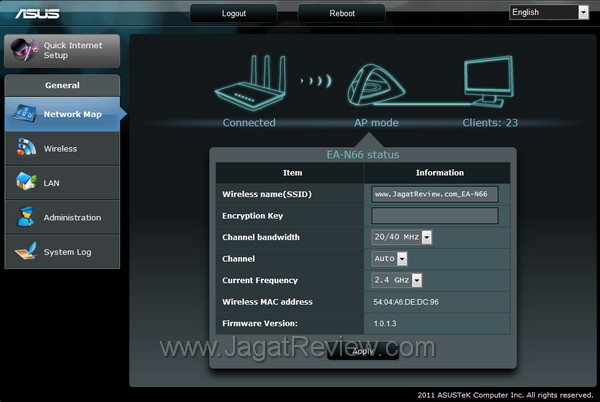
Task: Click the Wireless name (SSID) input field
Action: click(x=435, y=194)
